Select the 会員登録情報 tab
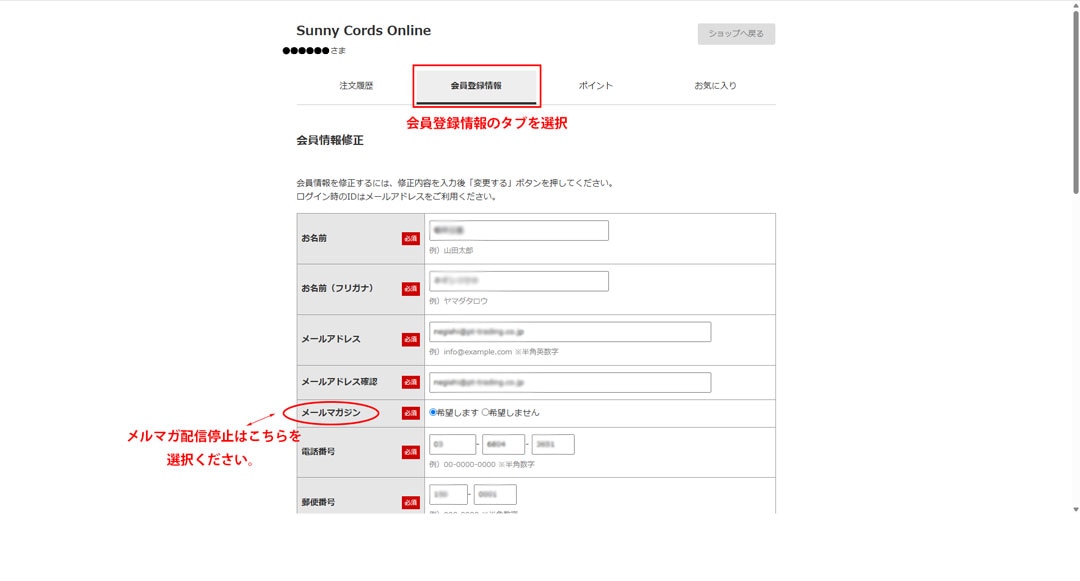 click(x=476, y=86)
